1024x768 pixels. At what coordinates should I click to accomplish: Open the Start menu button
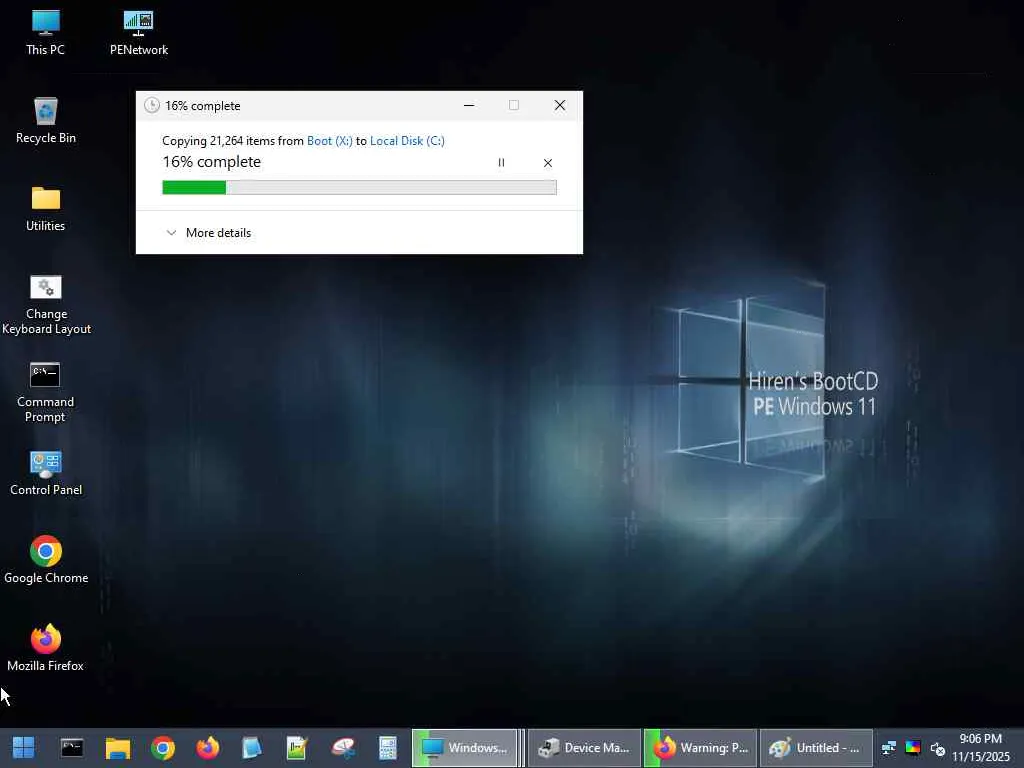24,748
